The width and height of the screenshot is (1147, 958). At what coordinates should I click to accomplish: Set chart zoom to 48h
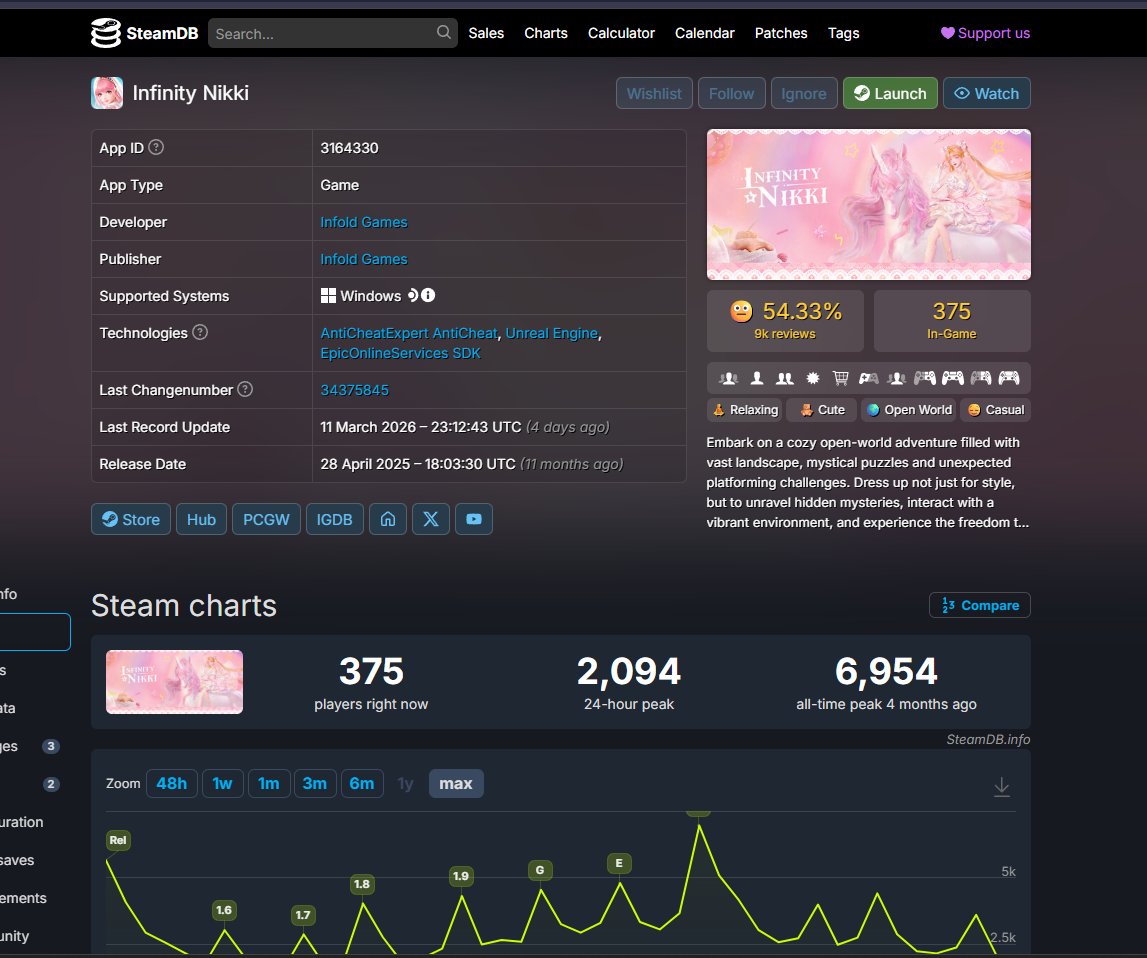(172, 783)
